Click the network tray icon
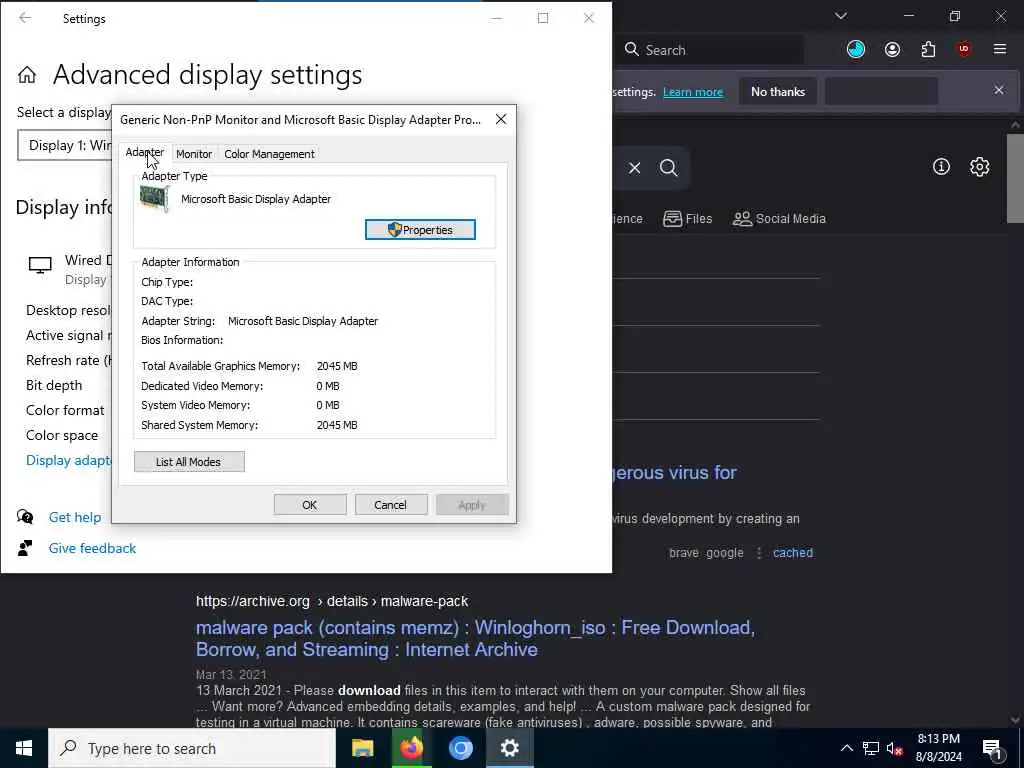 [x=871, y=748]
